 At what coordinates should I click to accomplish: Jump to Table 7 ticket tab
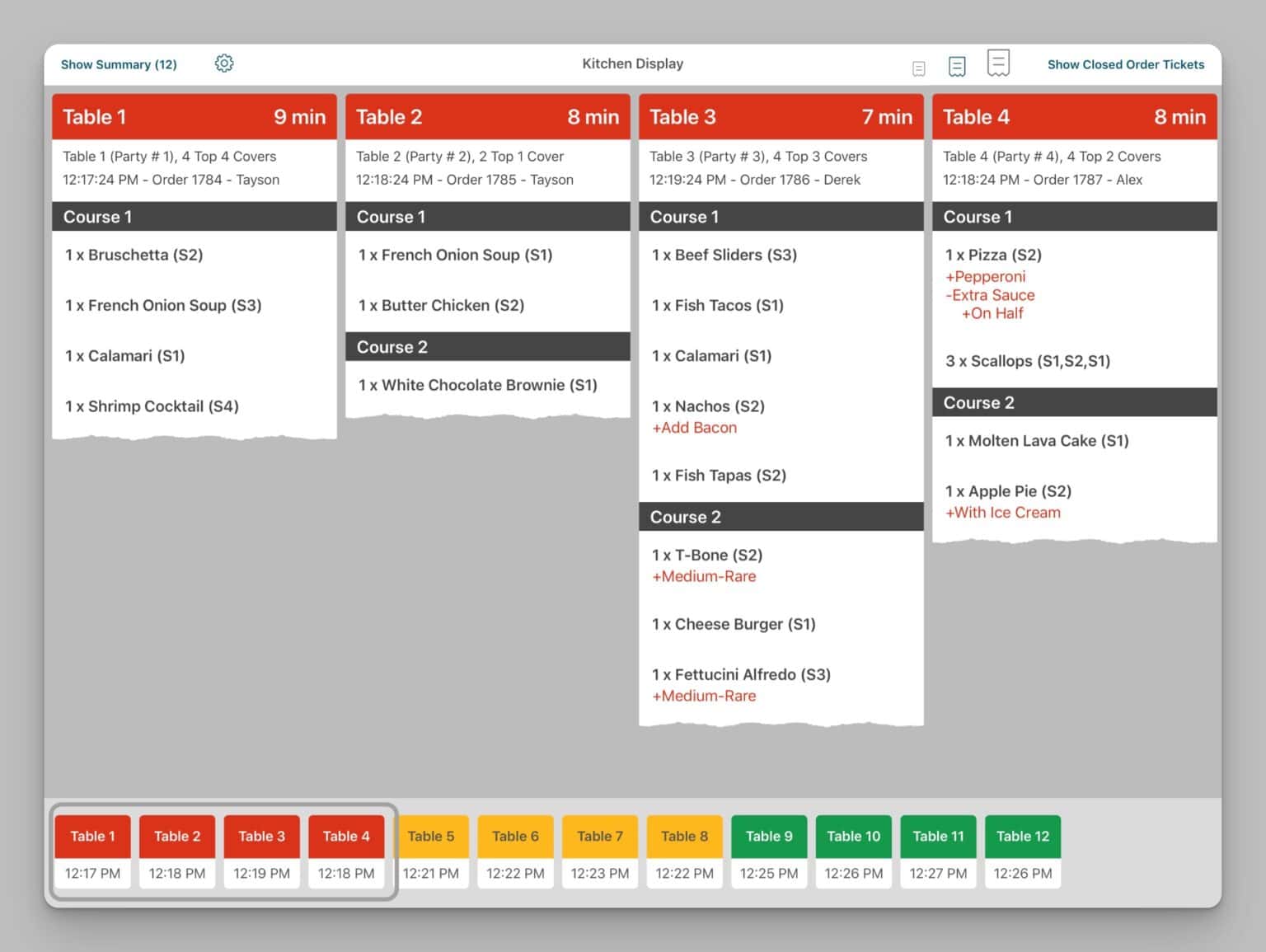[x=600, y=837]
